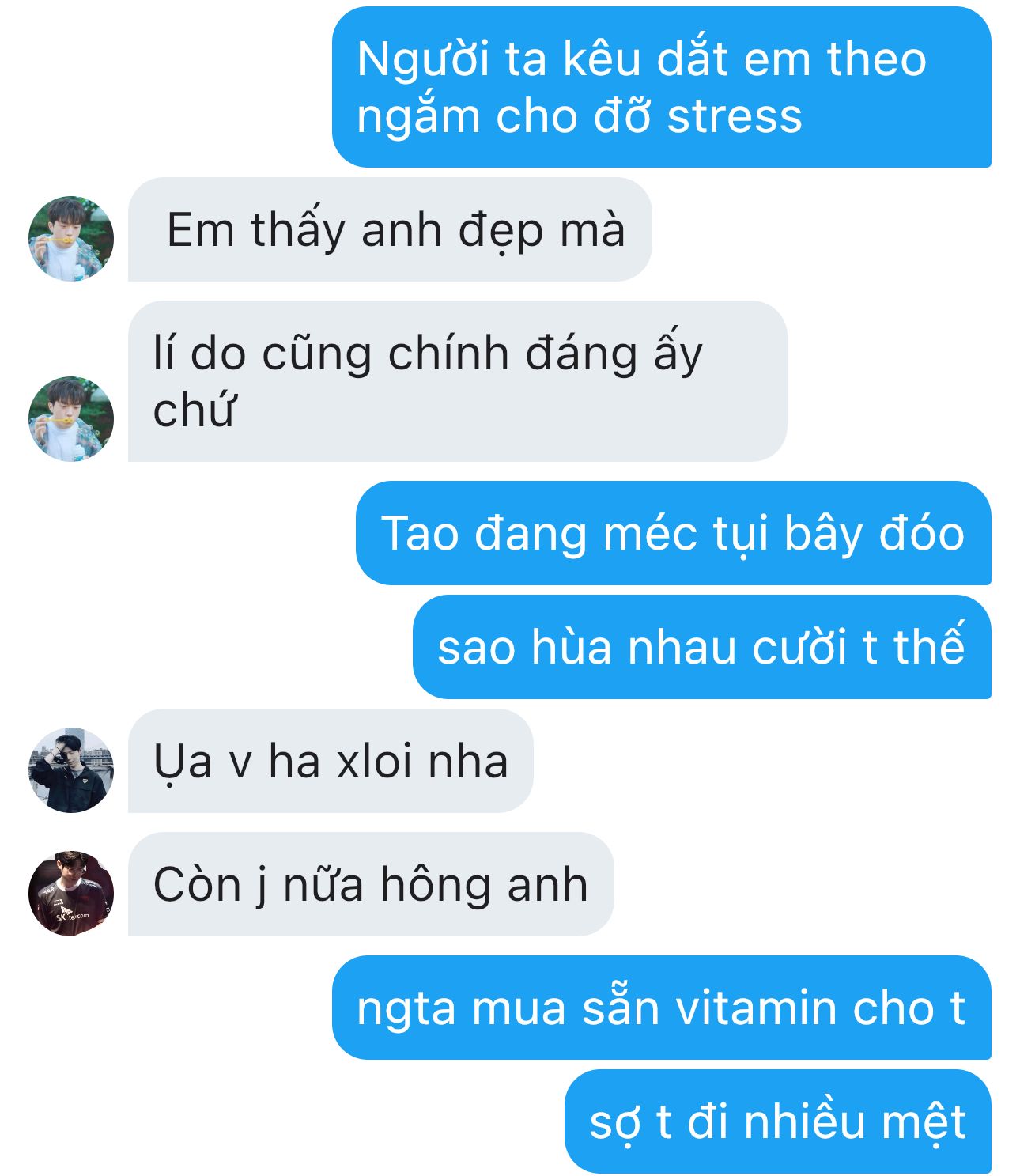This screenshot has width=1020, height=1176.
Task: Click the word "méc" in the blue message
Action: click(x=650, y=533)
